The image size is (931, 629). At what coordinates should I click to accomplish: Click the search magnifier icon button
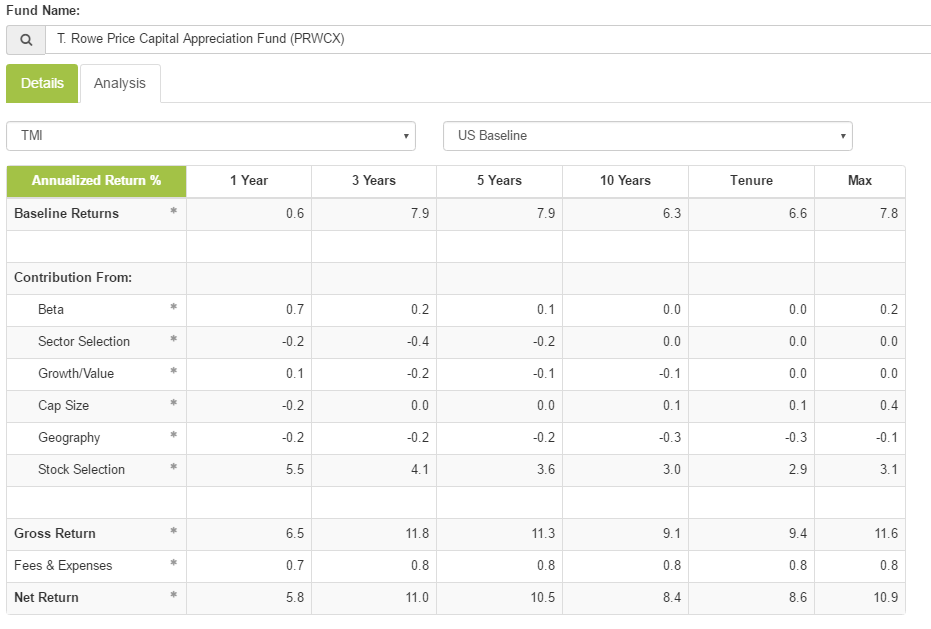26,40
